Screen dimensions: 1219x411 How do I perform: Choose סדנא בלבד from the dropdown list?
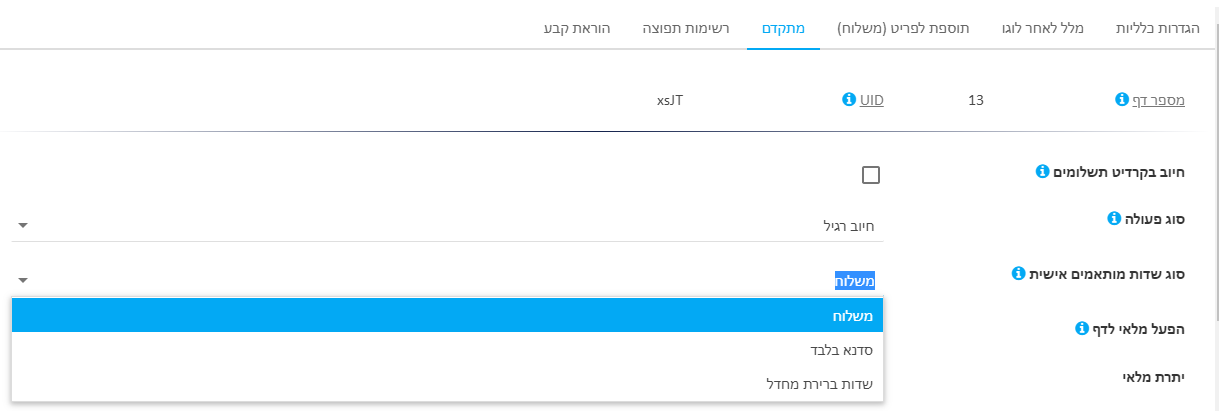(x=447, y=350)
